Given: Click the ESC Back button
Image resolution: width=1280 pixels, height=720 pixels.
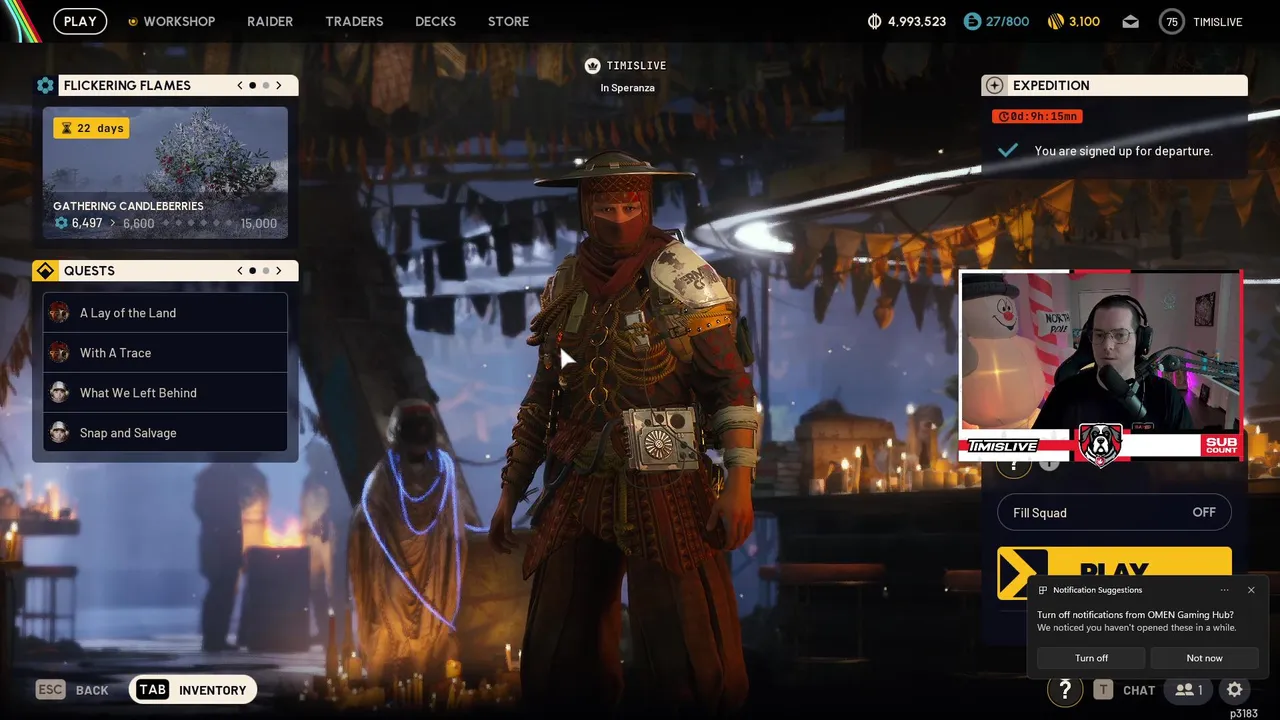Looking at the screenshot, I should [72, 690].
